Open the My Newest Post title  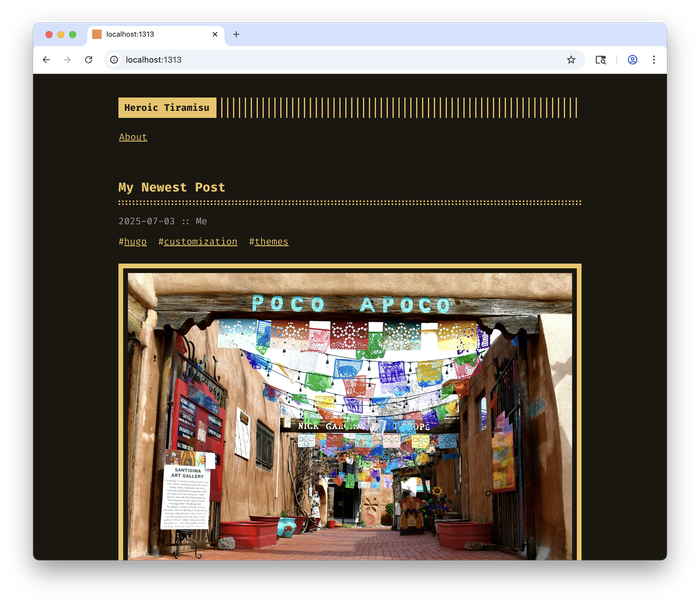pos(172,187)
